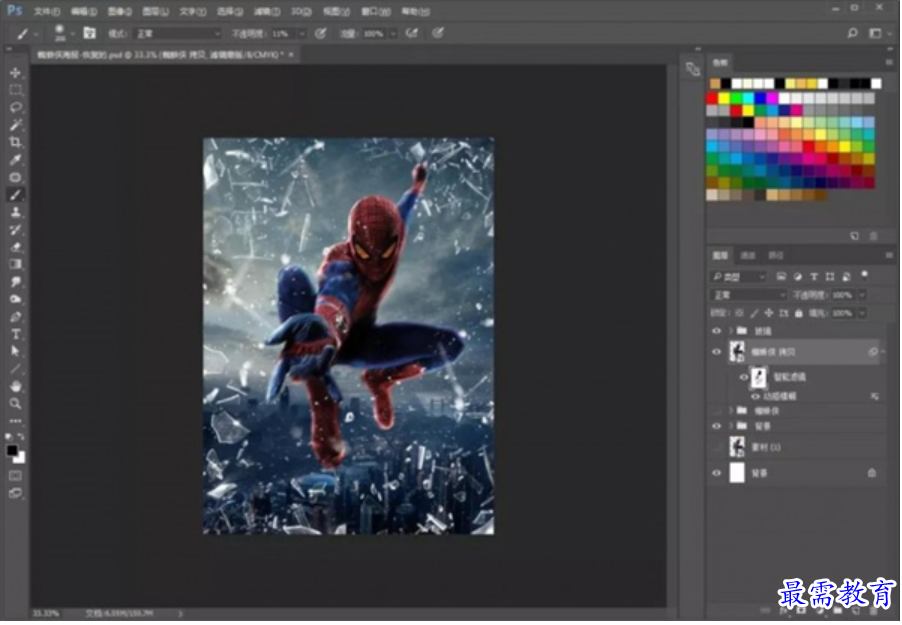
Task: Hide the 蜘蛛侠 拷贝 smart object layer
Action: [x=716, y=352]
